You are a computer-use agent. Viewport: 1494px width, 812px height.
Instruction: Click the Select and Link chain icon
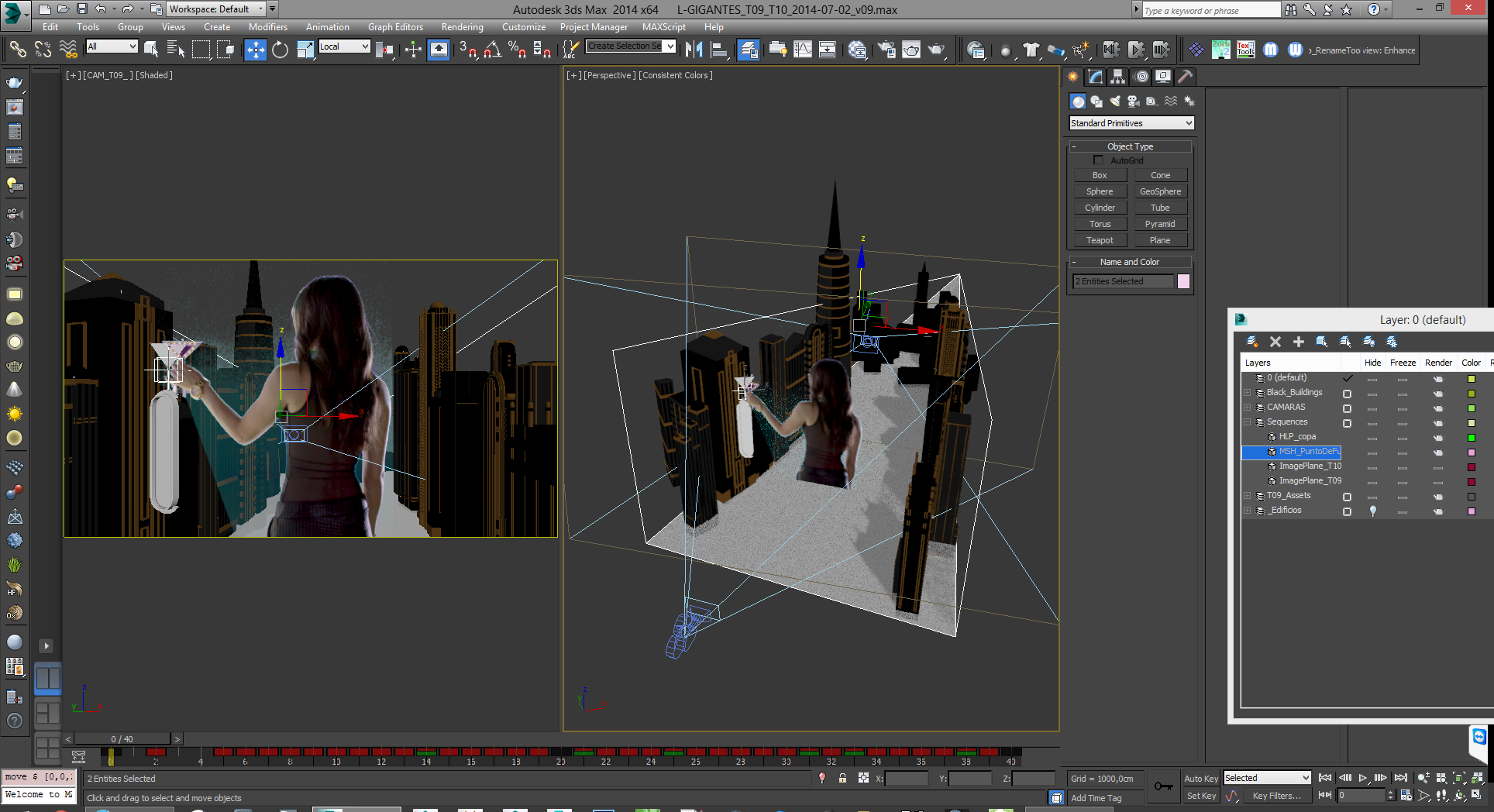(x=17, y=50)
